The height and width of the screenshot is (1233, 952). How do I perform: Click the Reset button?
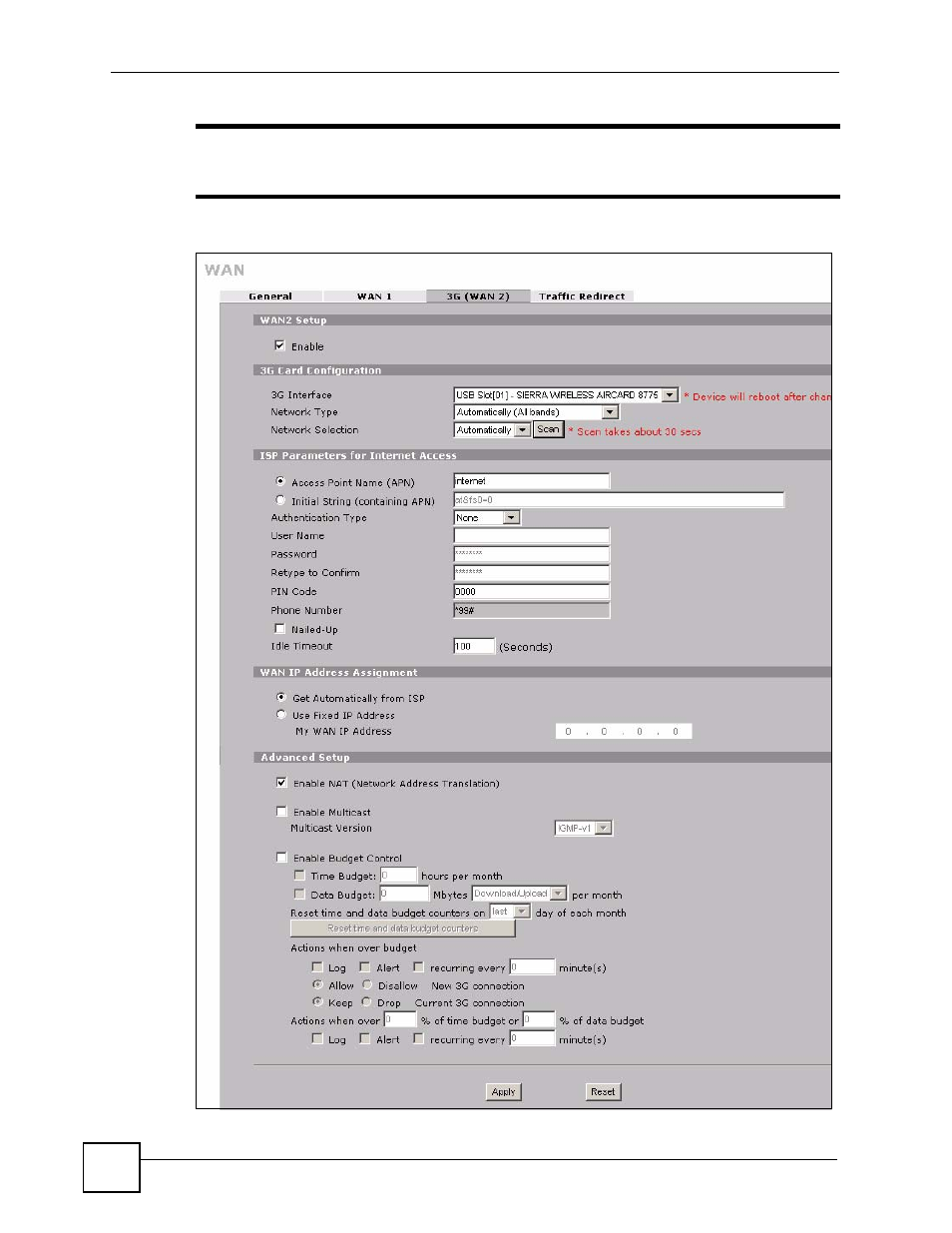tap(603, 1092)
